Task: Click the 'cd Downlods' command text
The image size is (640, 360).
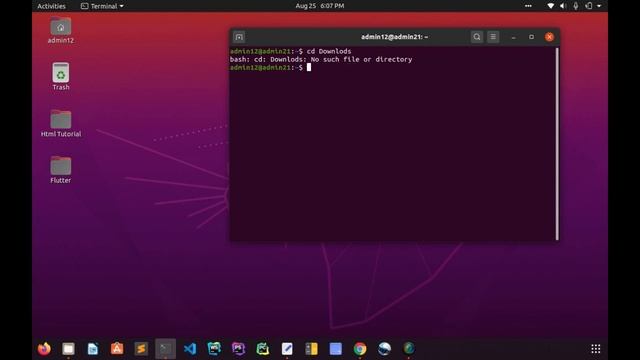Action: tap(329, 51)
